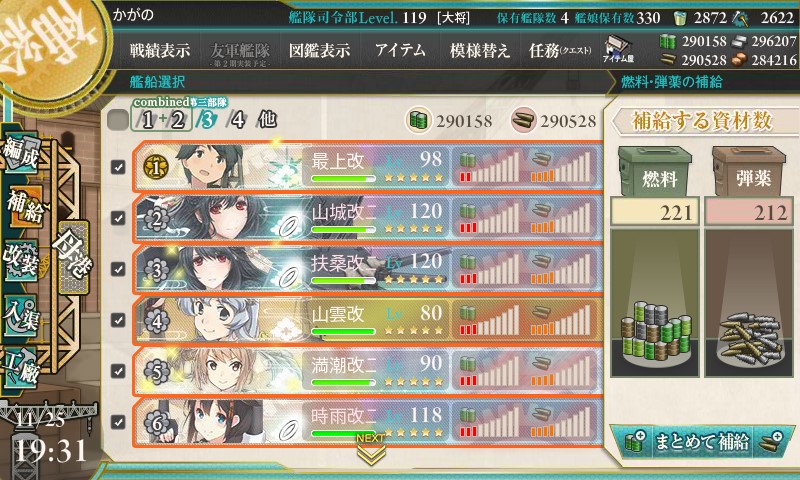Uncheck the 最上改 ship checkbox
800x480 pixels.
click(x=118, y=167)
